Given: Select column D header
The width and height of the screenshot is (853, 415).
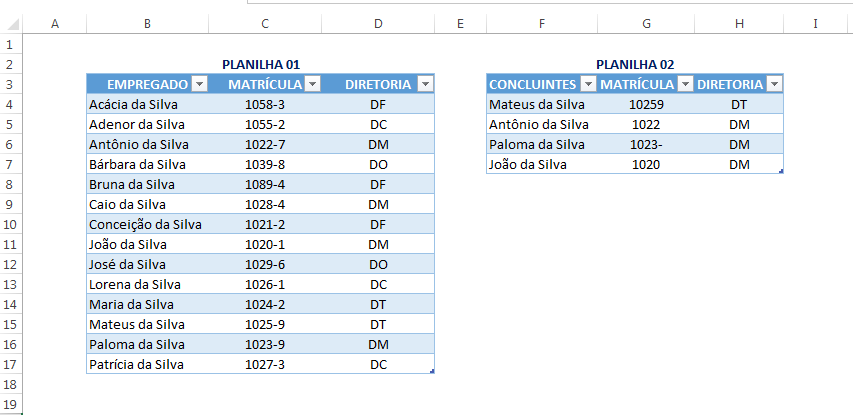Looking at the screenshot, I should 378,24.
